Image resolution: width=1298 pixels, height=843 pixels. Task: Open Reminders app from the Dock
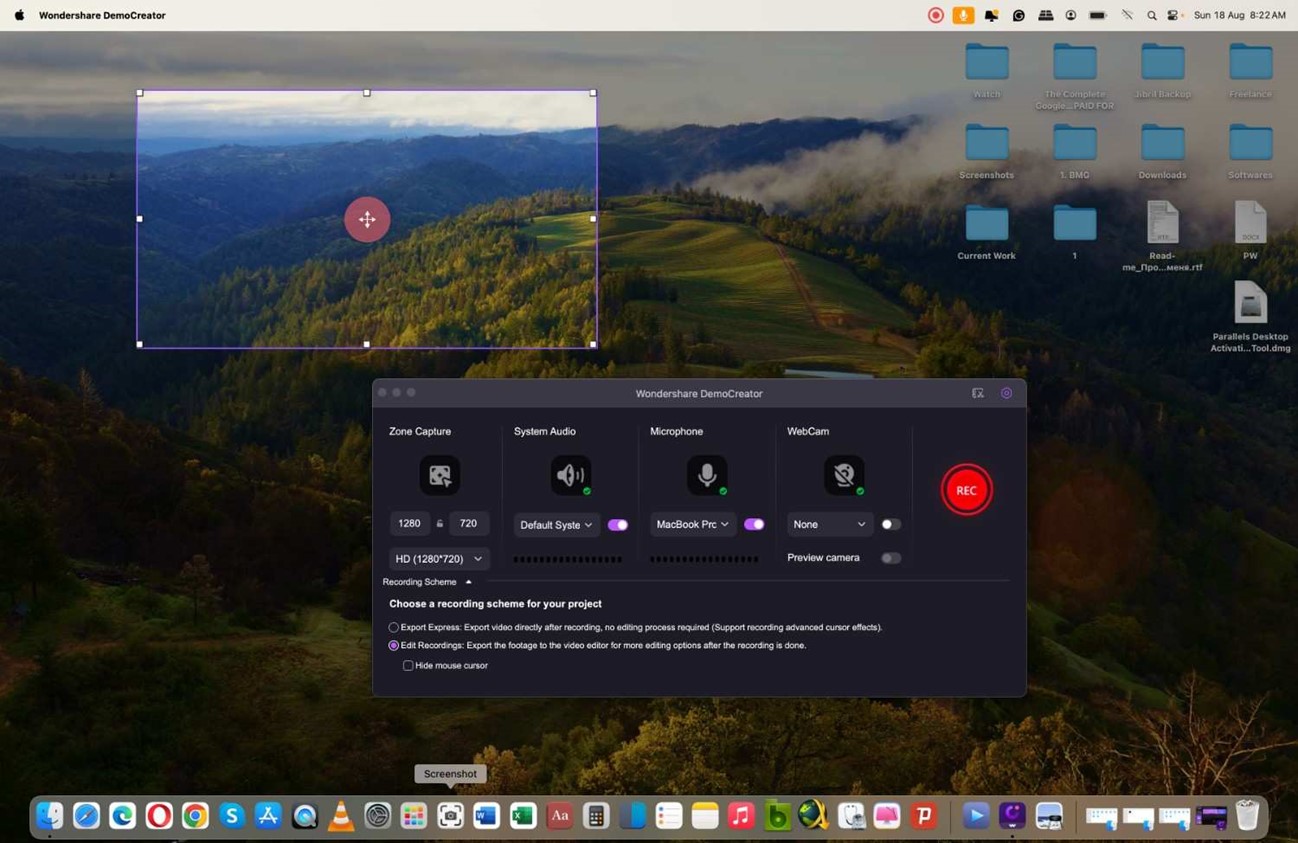(668, 816)
